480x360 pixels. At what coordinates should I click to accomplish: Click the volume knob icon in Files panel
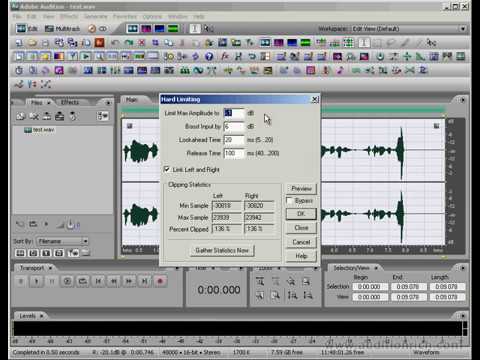click(x=71, y=224)
